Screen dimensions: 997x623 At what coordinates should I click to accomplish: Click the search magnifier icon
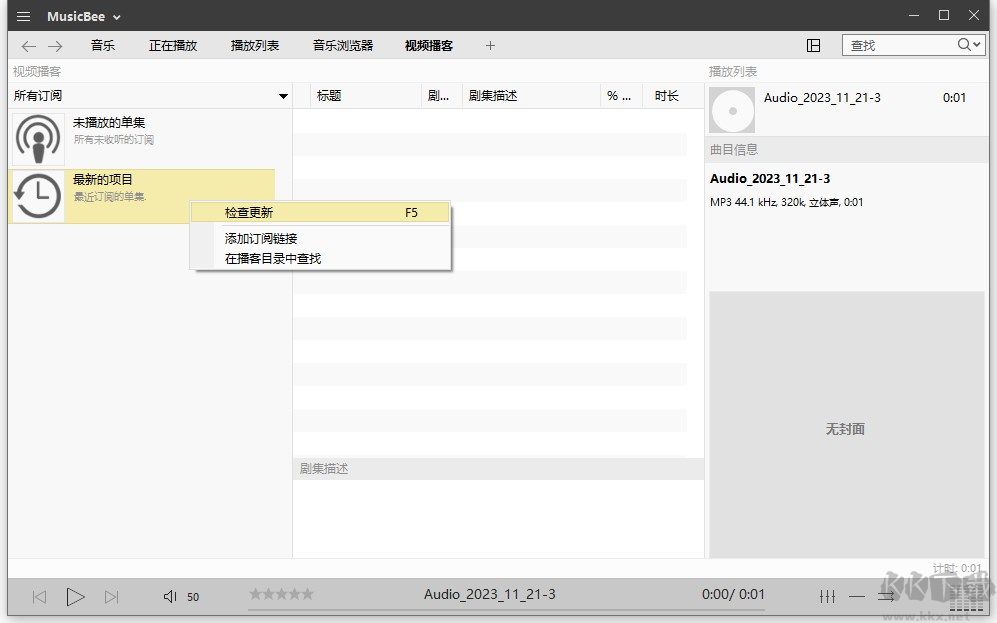click(x=961, y=45)
